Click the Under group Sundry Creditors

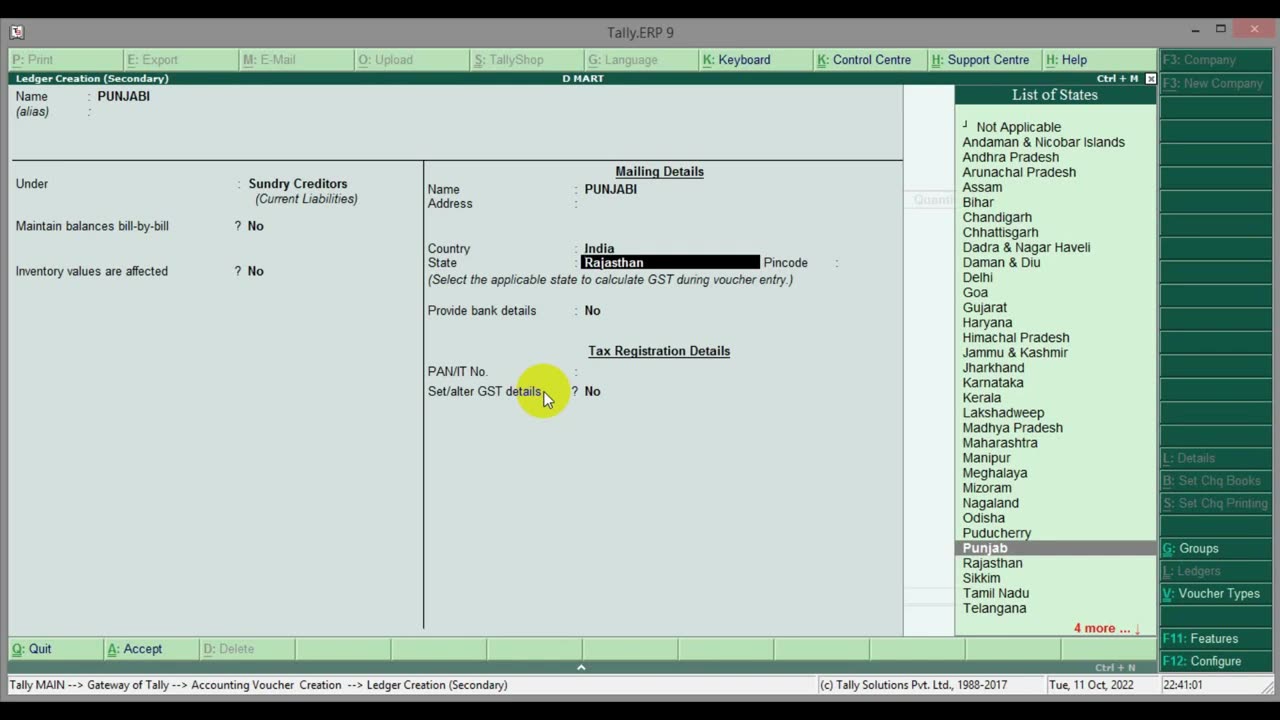(298, 184)
